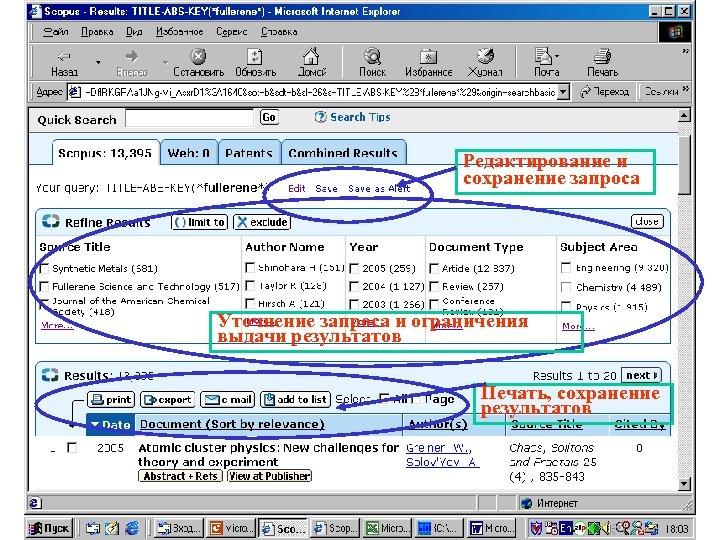Screen dimensions: 720x540
Task: Open the Справка menu
Action: 279,32
